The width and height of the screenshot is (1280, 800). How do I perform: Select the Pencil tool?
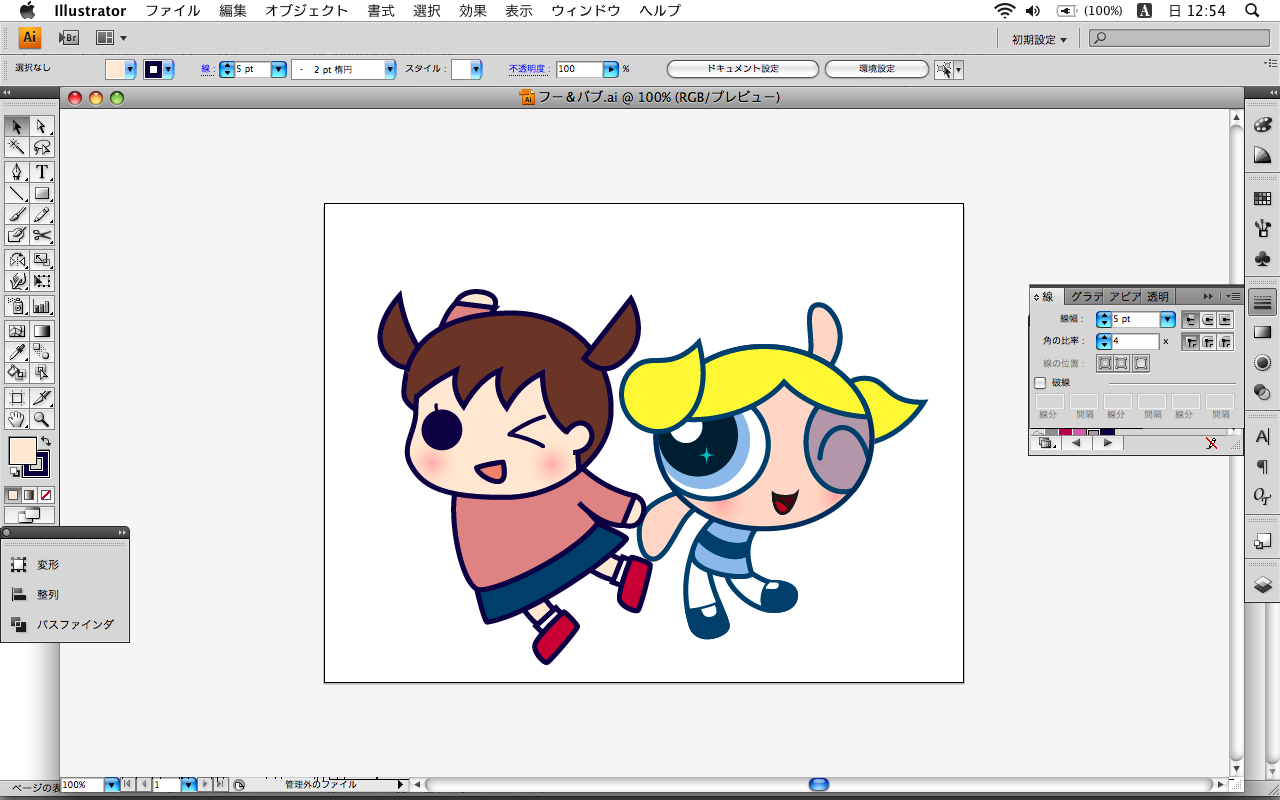(x=42, y=214)
